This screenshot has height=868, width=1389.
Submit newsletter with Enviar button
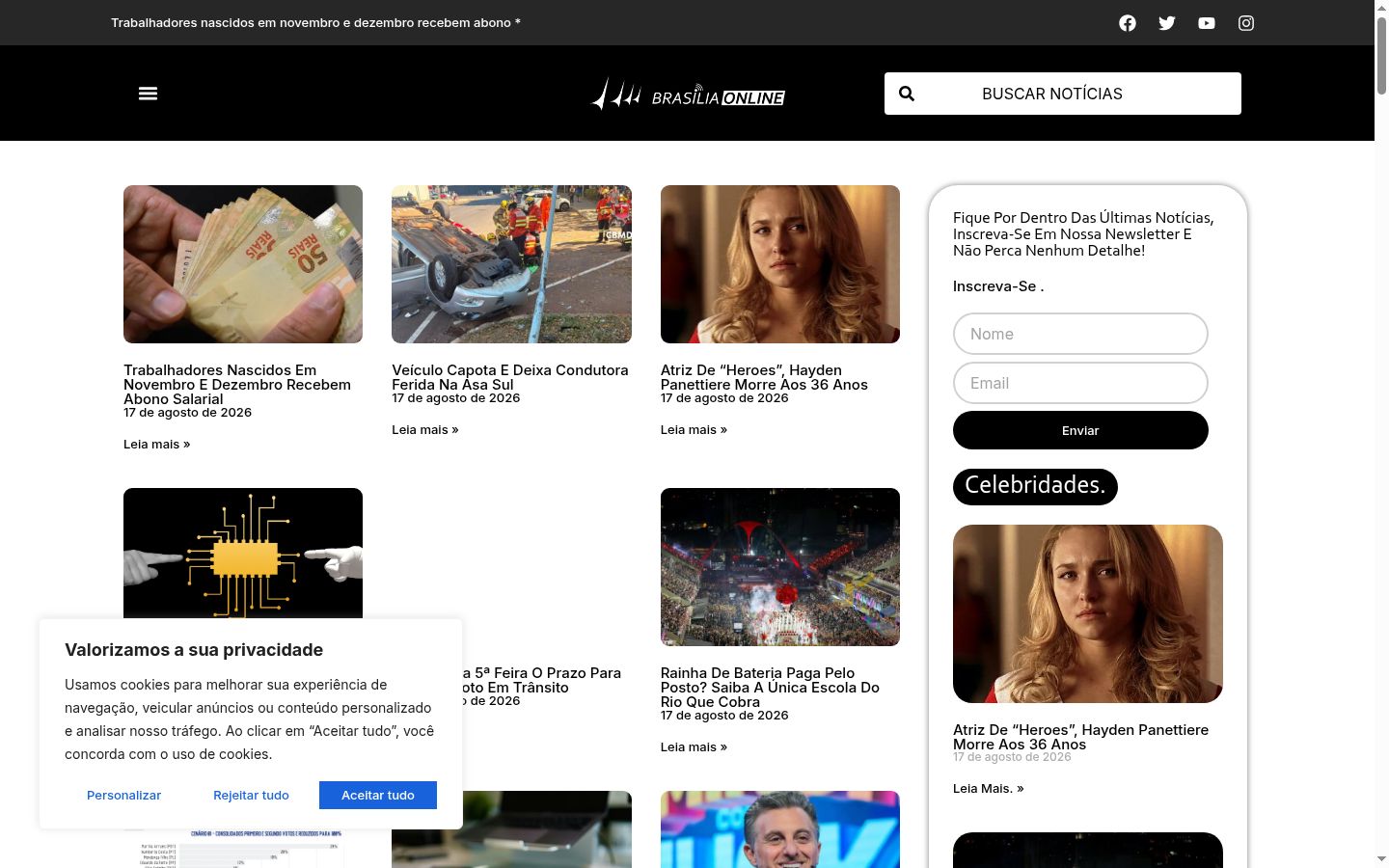click(1080, 430)
